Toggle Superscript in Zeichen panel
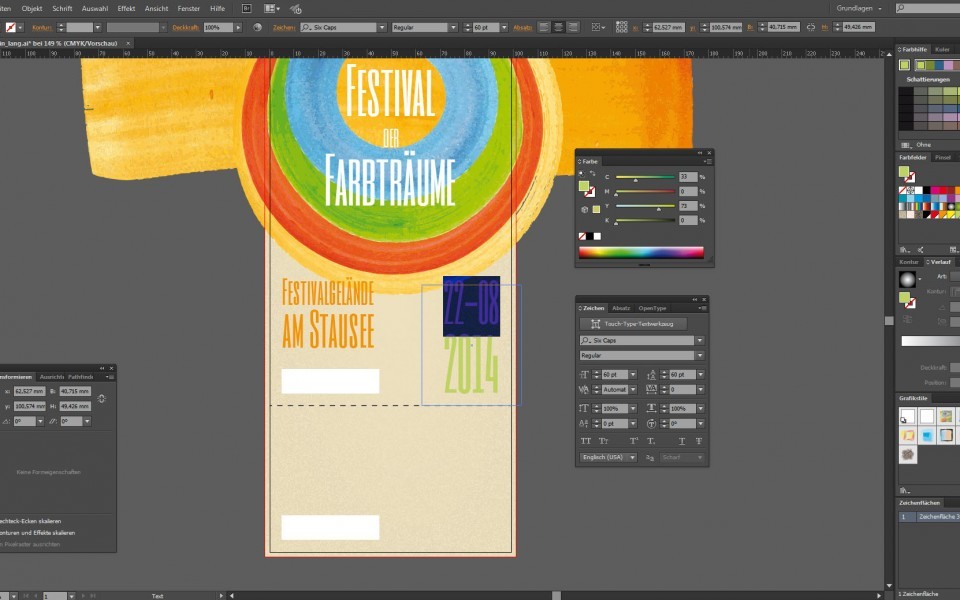Viewport: 960px width, 600px height. click(x=634, y=441)
